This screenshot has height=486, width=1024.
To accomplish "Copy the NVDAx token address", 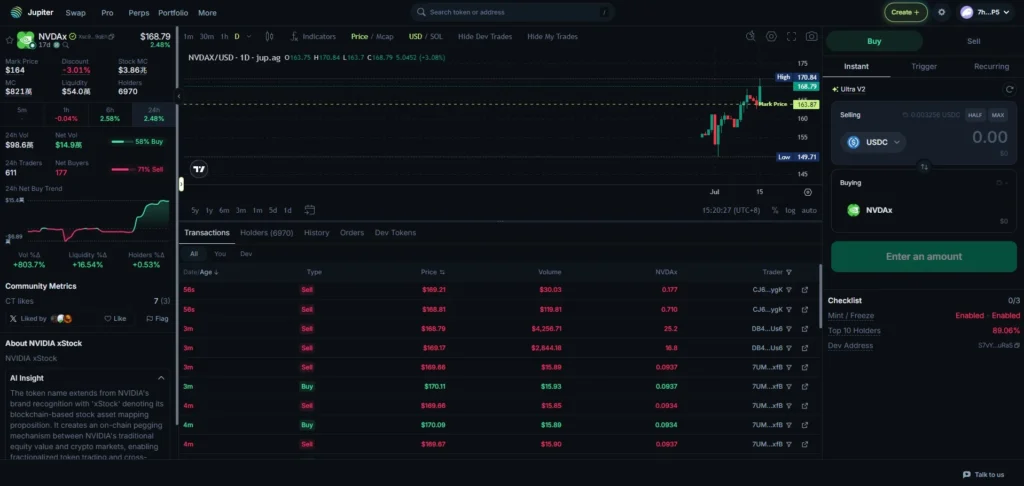I will (x=112, y=37).
